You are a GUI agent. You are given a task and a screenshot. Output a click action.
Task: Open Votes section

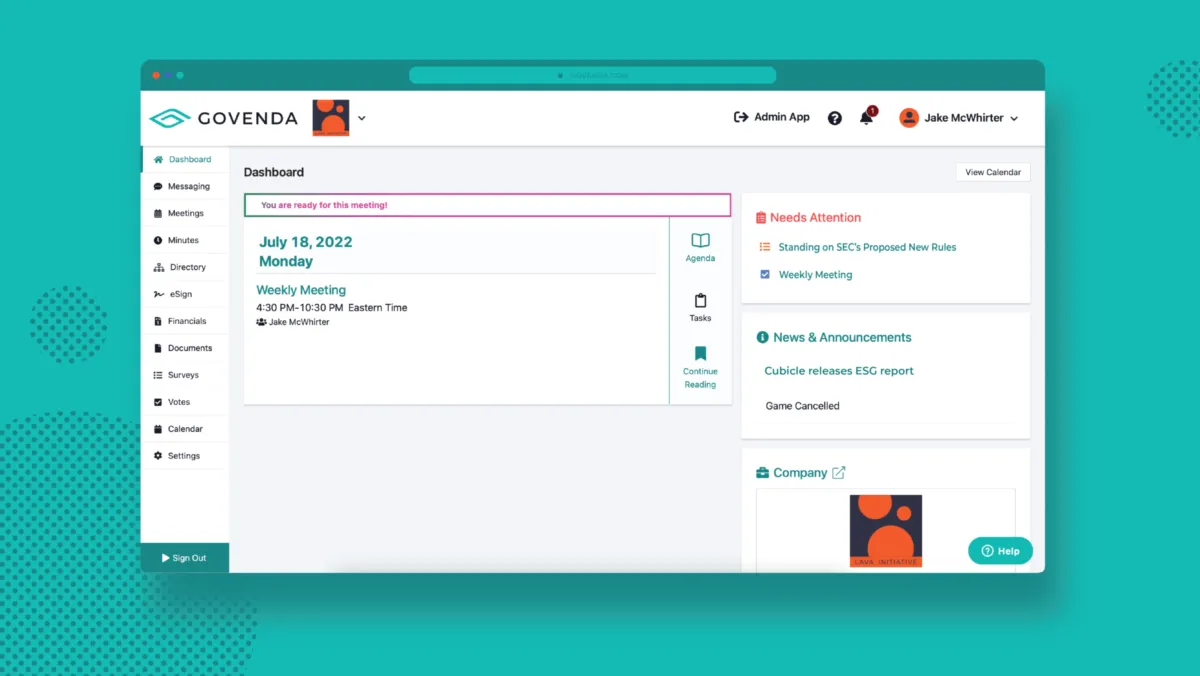coord(185,402)
